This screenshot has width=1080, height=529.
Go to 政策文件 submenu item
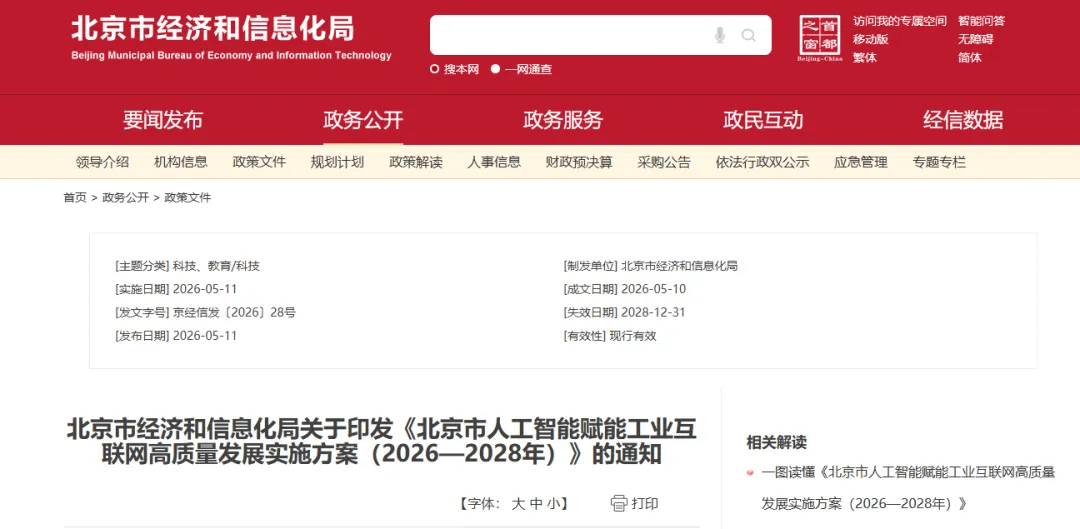pyautogui.click(x=259, y=163)
